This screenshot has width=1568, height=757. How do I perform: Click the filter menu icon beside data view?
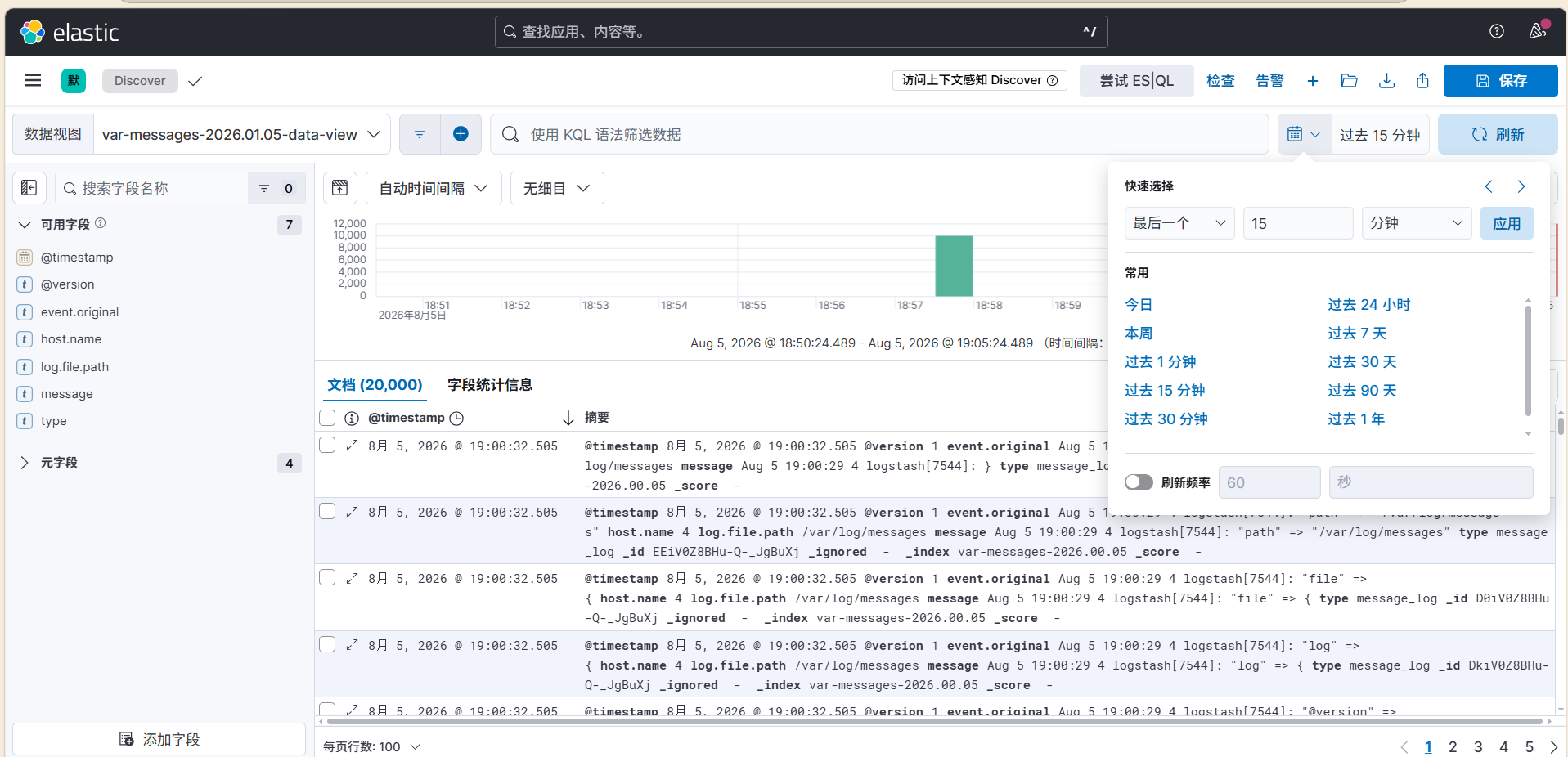click(x=420, y=134)
